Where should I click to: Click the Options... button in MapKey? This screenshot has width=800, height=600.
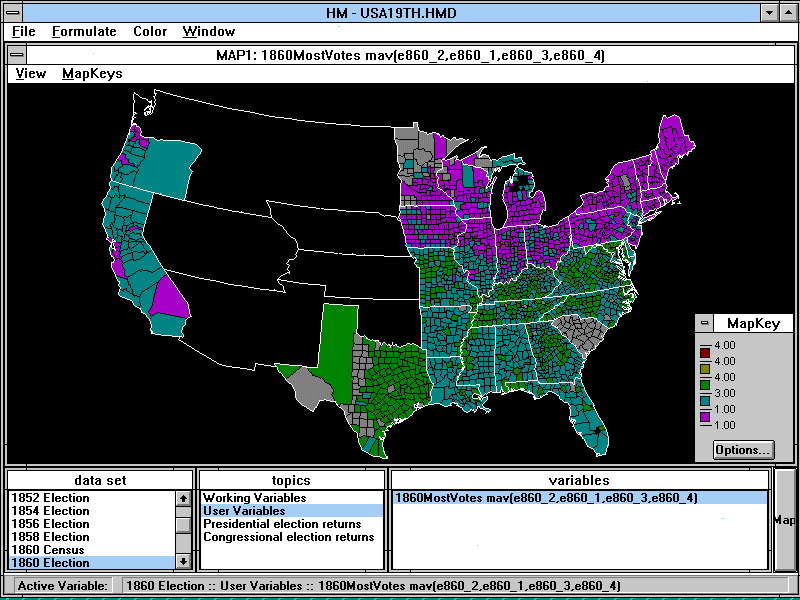(x=744, y=450)
